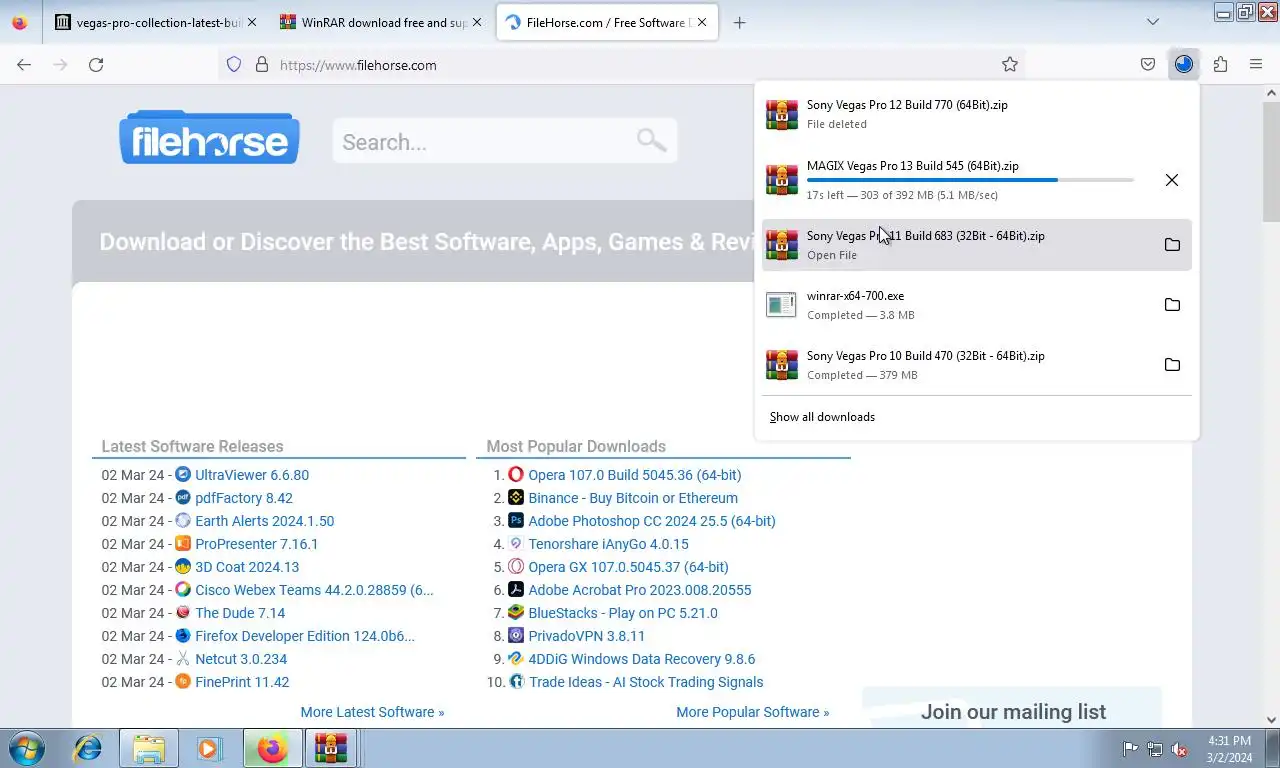Cancel the MAGIX Vegas Pro 13 download
The image size is (1280, 768).
click(1172, 180)
